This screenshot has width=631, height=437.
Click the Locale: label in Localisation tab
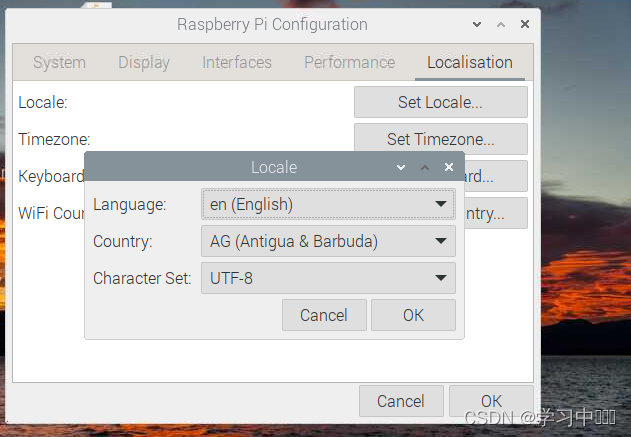coord(43,102)
